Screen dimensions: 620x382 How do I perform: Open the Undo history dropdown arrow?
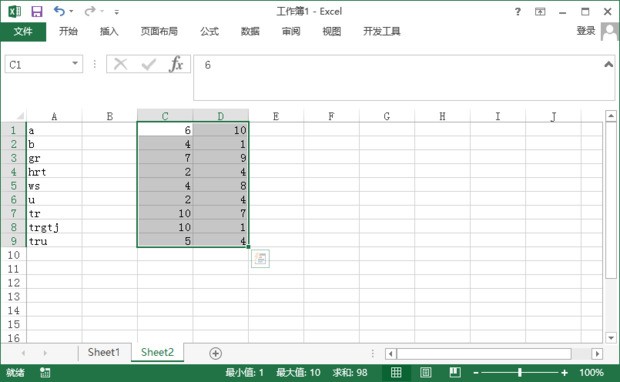point(71,11)
